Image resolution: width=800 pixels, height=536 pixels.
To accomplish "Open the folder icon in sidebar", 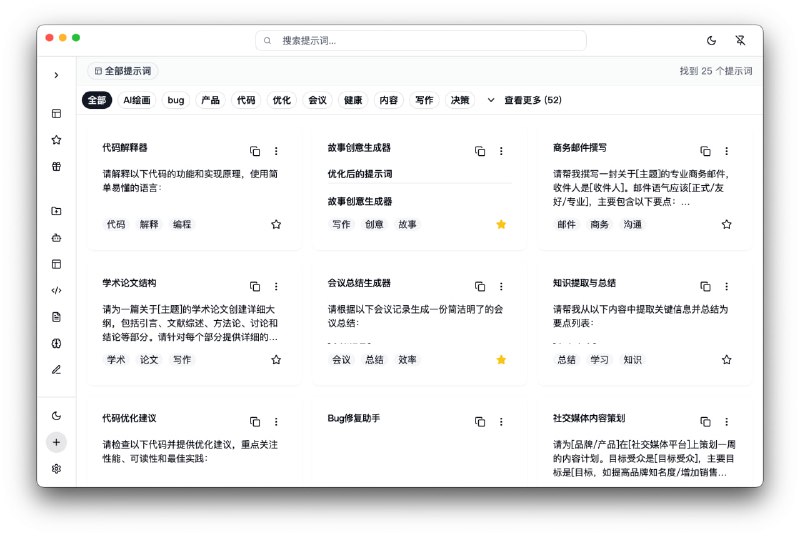I will (x=56, y=211).
